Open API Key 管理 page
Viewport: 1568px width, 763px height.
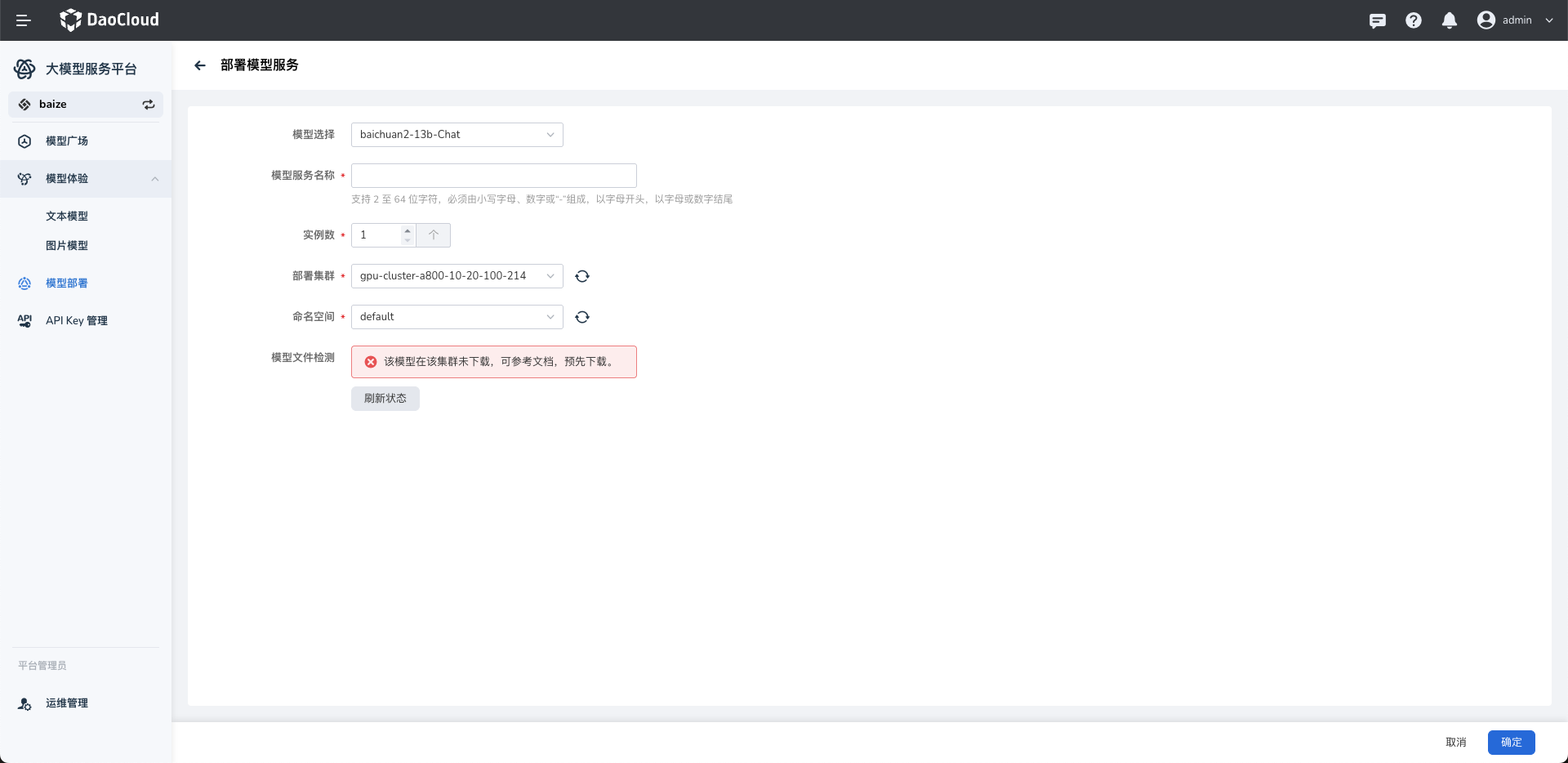[x=77, y=321]
